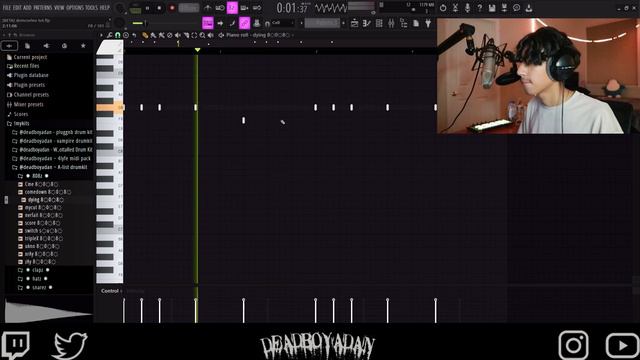This screenshot has height=360, width=640.
Task: Save project with the floppy icon
Action: click(492, 8)
